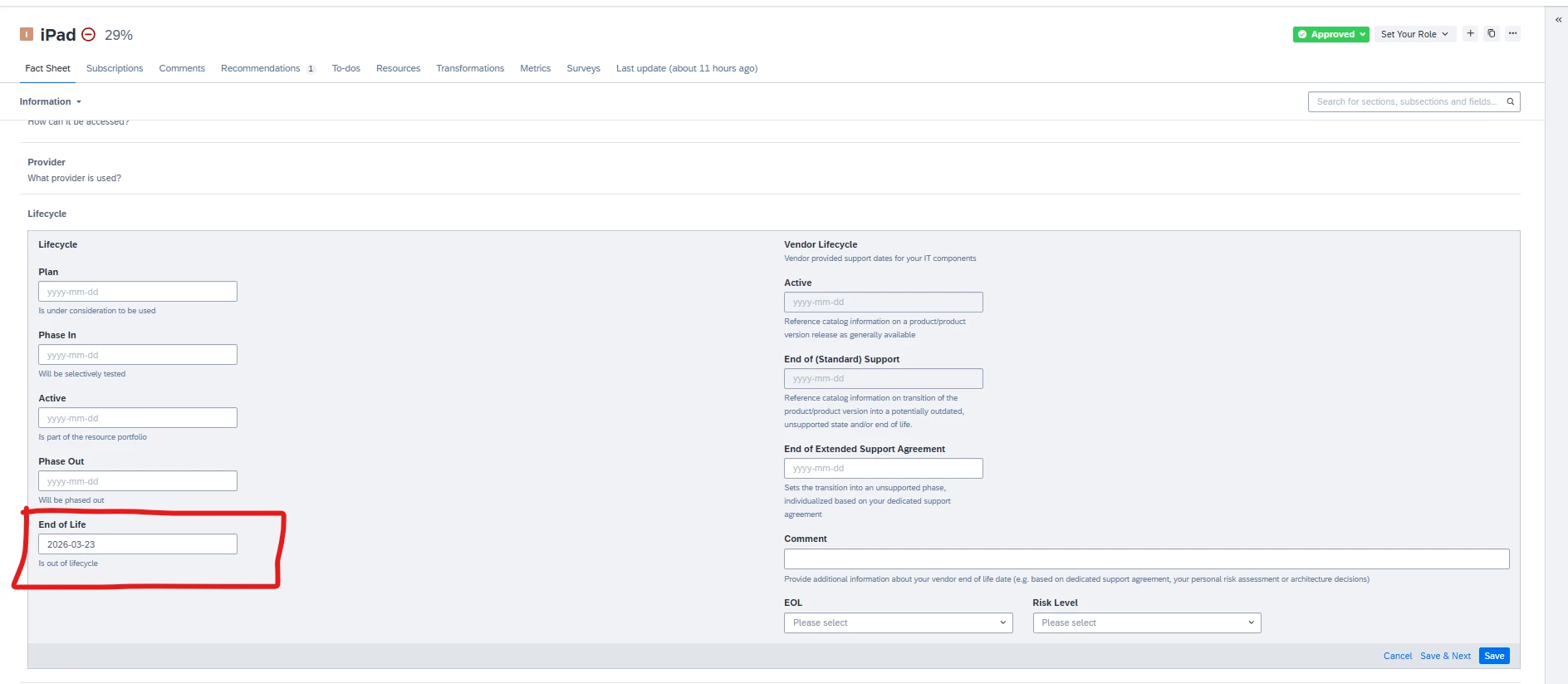Click the Vendor Lifecycle heading
1568x684 pixels.
(x=821, y=244)
